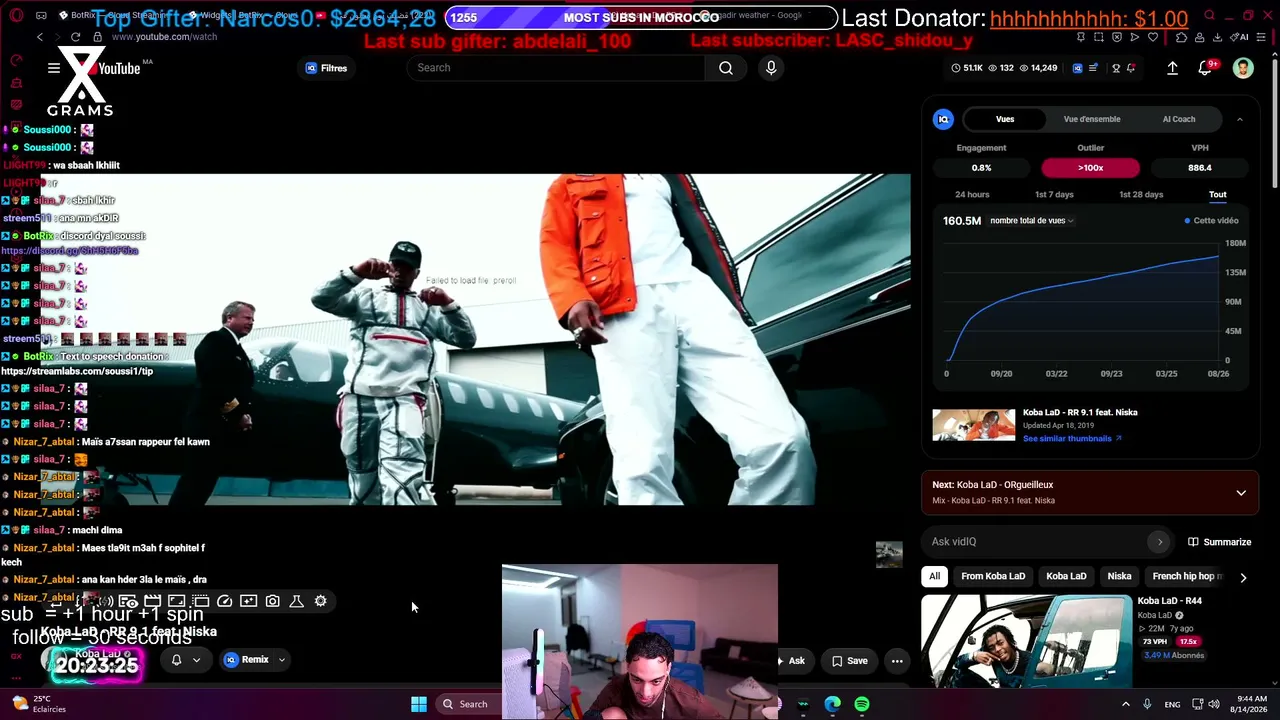Open the vidIQ toolbar flask icon
This screenshot has width=1280, height=720.
tap(296, 601)
